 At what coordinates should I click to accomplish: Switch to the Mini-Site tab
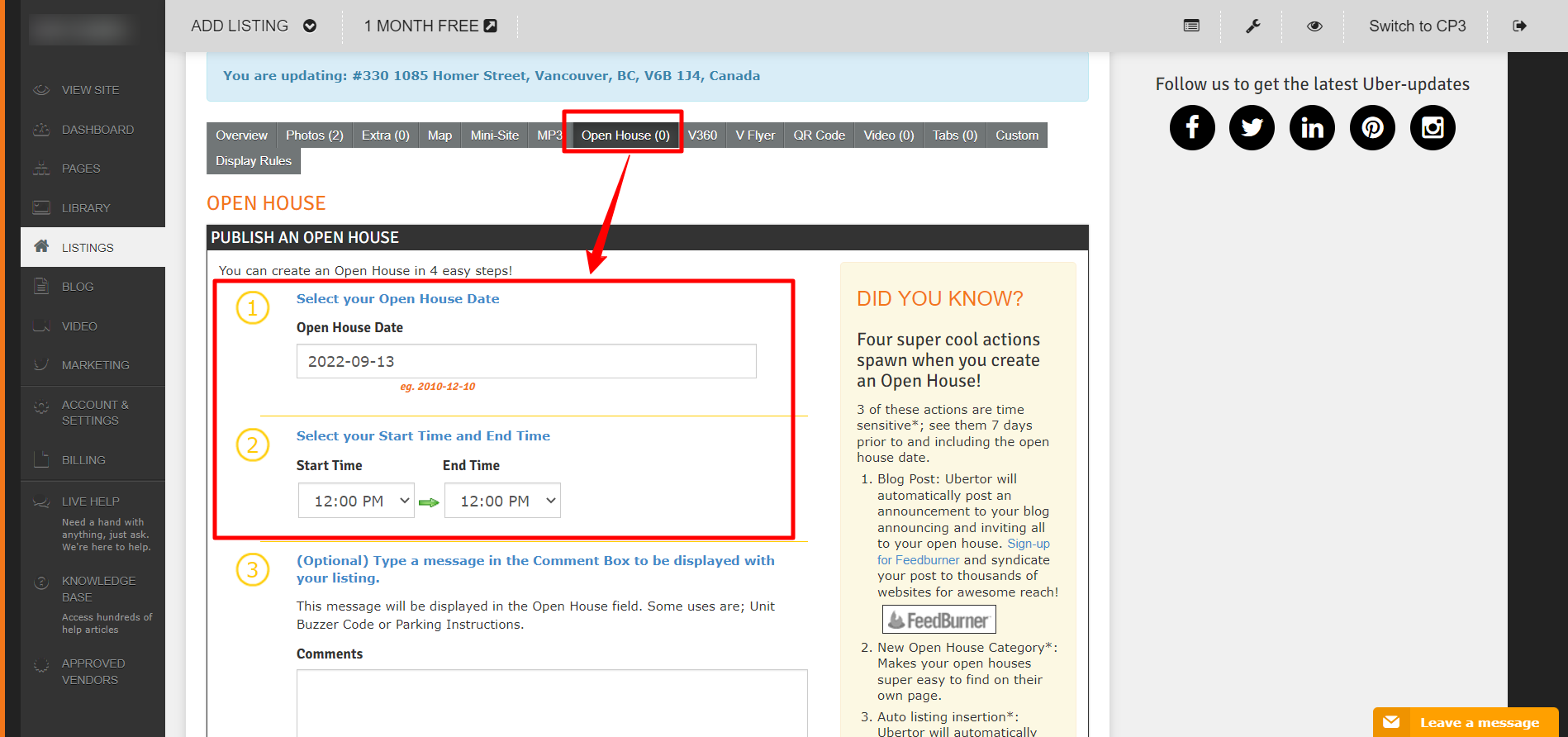(x=495, y=136)
